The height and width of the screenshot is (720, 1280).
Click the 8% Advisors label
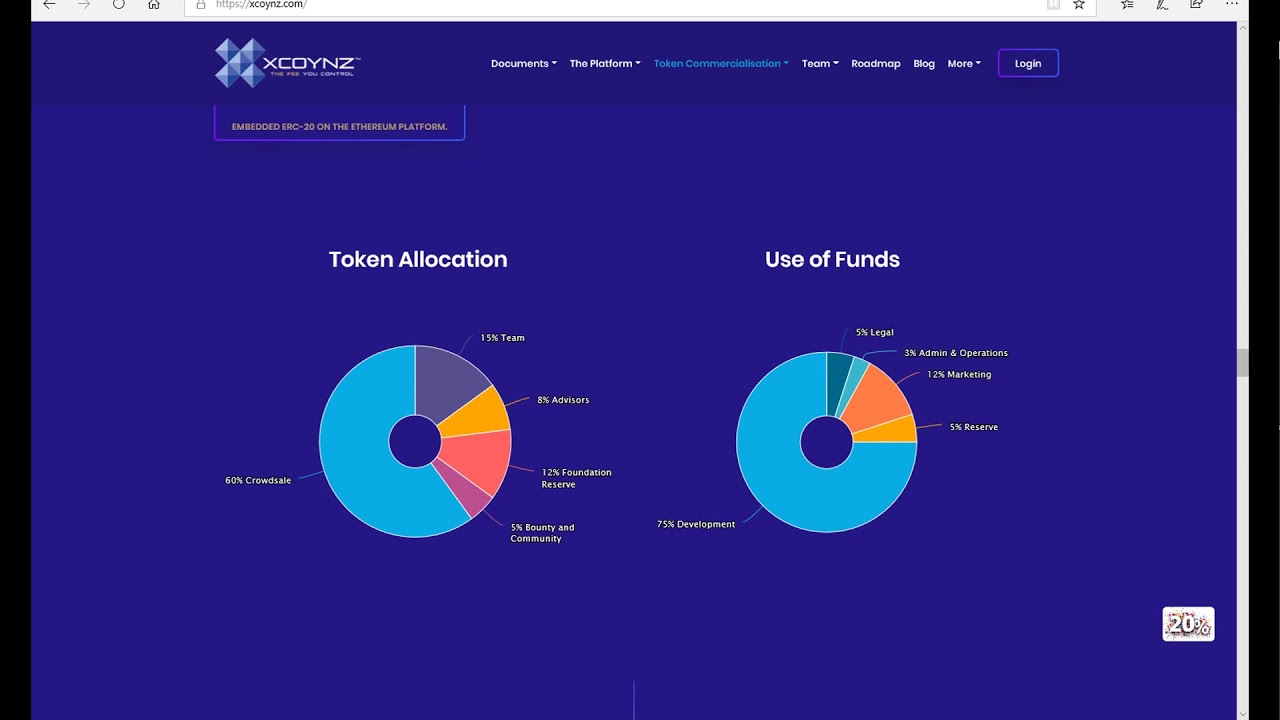pos(563,400)
